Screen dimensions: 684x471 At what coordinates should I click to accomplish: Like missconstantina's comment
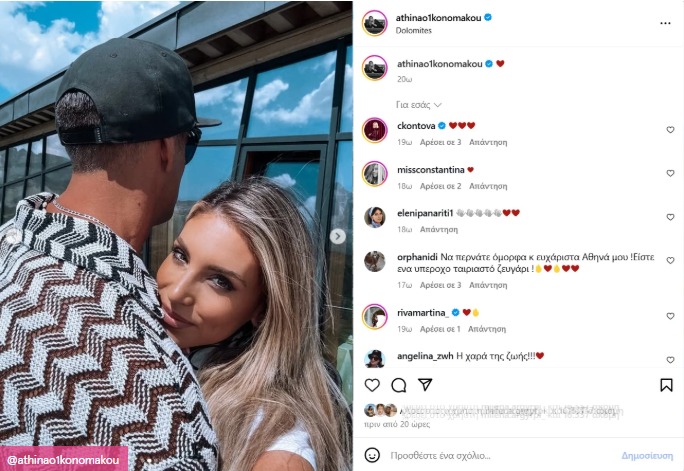tap(670, 173)
